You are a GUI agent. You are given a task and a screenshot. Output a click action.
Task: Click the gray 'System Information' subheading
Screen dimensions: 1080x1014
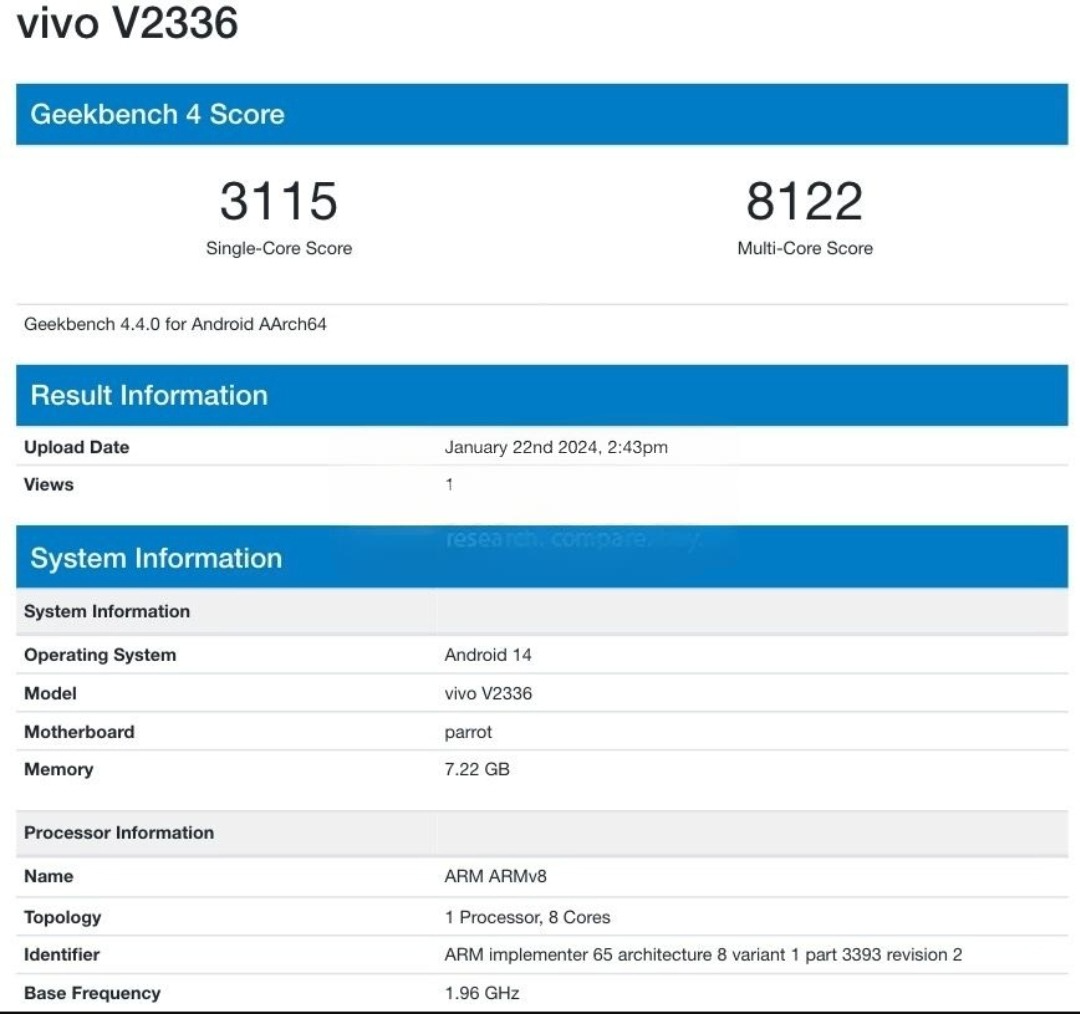(107, 611)
